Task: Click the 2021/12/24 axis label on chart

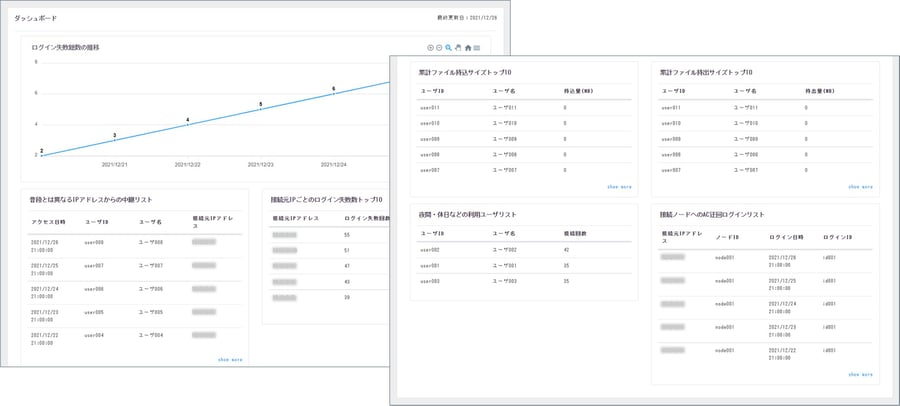Action: pyautogui.click(x=333, y=164)
